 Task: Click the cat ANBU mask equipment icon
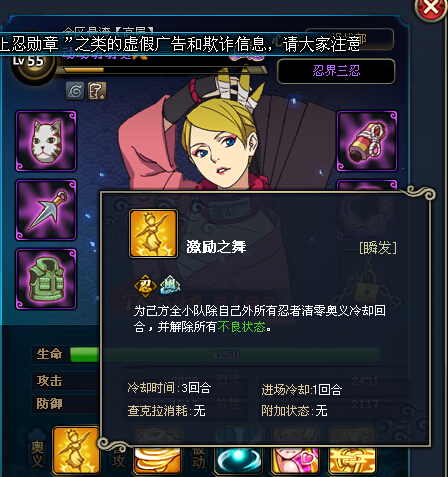click(x=46, y=141)
